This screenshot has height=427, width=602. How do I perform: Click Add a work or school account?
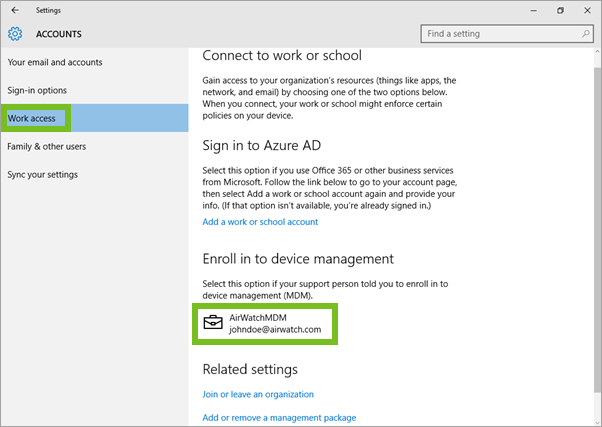click(x=260, y=222)
